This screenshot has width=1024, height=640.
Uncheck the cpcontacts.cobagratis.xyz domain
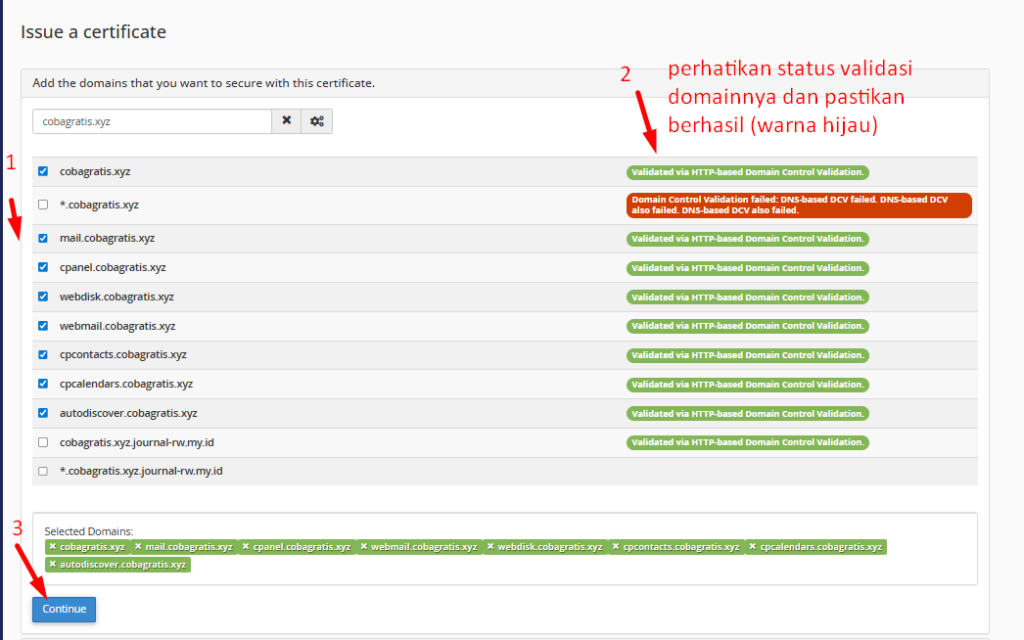click(42, 354)
